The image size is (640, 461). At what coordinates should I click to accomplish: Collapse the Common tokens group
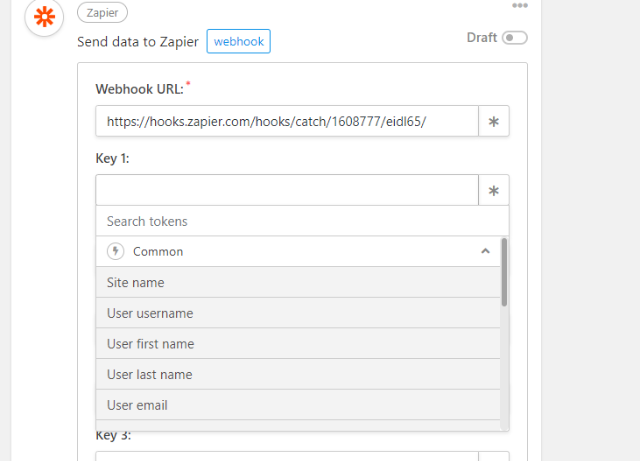point(485,251)
